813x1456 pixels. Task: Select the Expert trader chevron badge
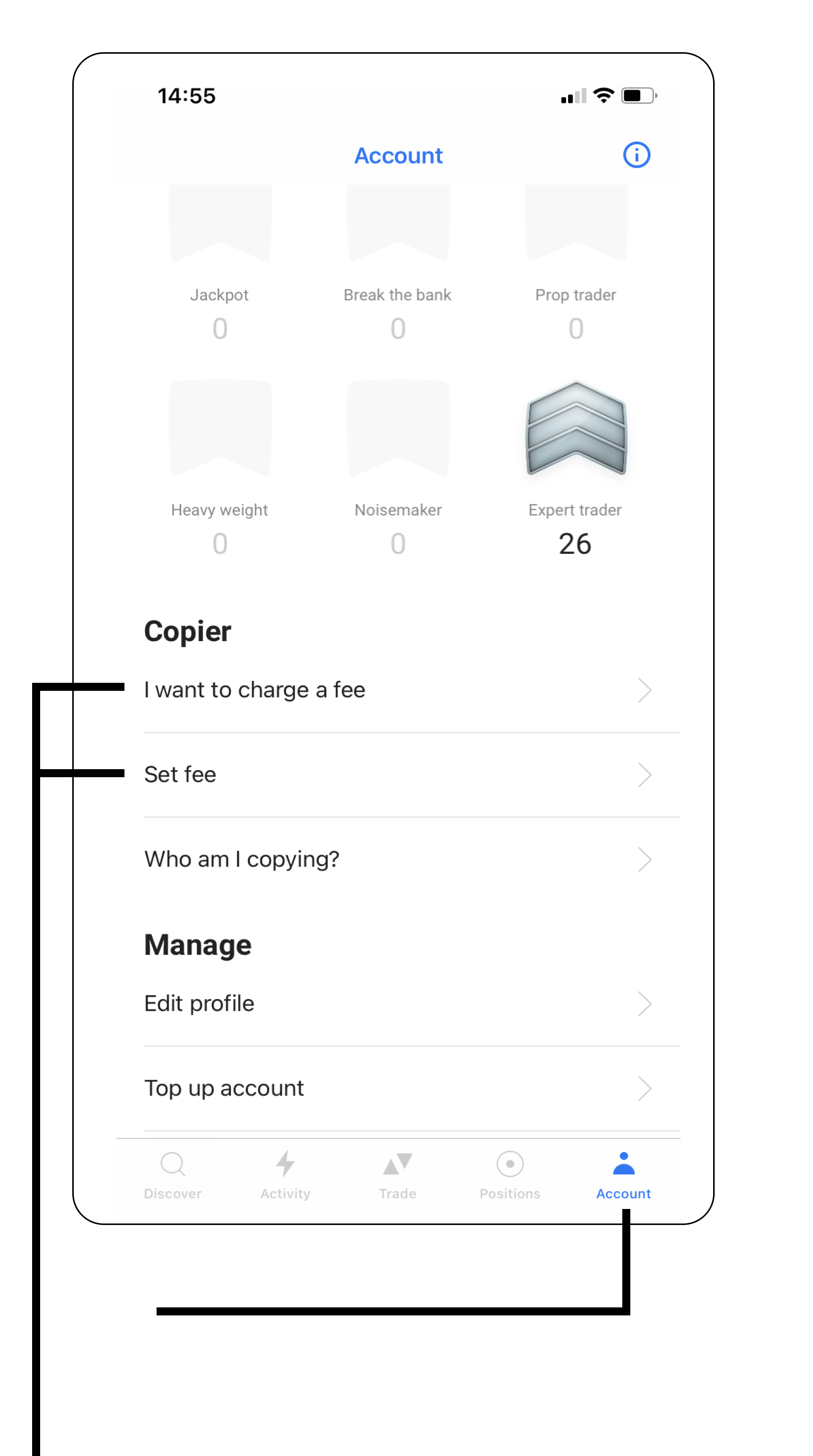pyautogui.click(x=576, y=428)
